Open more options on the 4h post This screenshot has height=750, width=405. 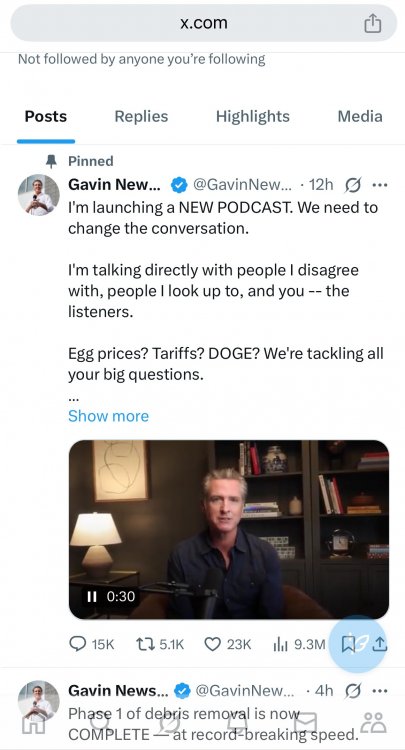coord(380,691)
